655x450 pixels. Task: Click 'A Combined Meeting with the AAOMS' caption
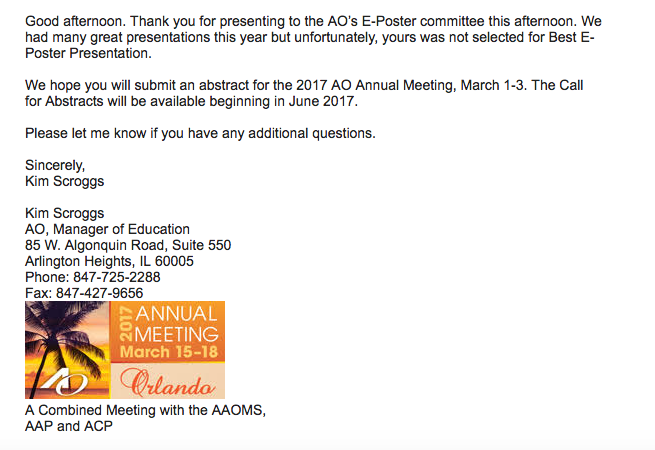146,410
